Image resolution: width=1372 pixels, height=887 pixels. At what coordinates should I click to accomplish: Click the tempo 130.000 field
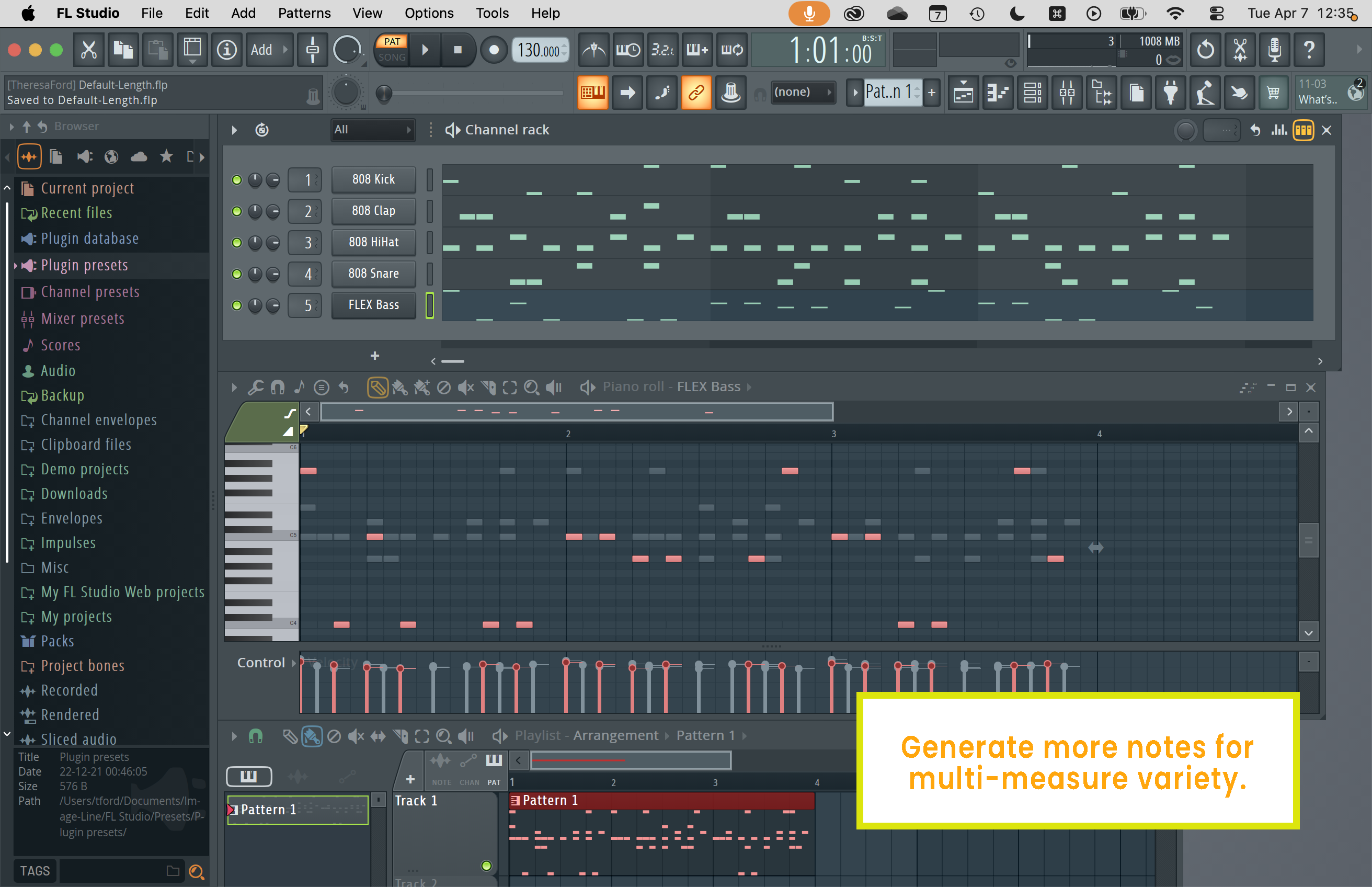click(x=541, y=50)
